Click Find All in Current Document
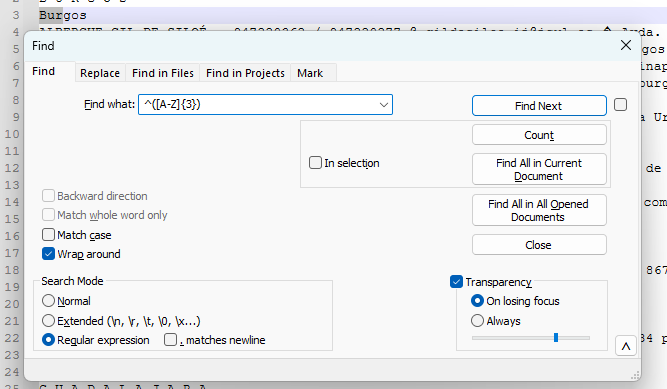The image size is (667, 389). 539,169
